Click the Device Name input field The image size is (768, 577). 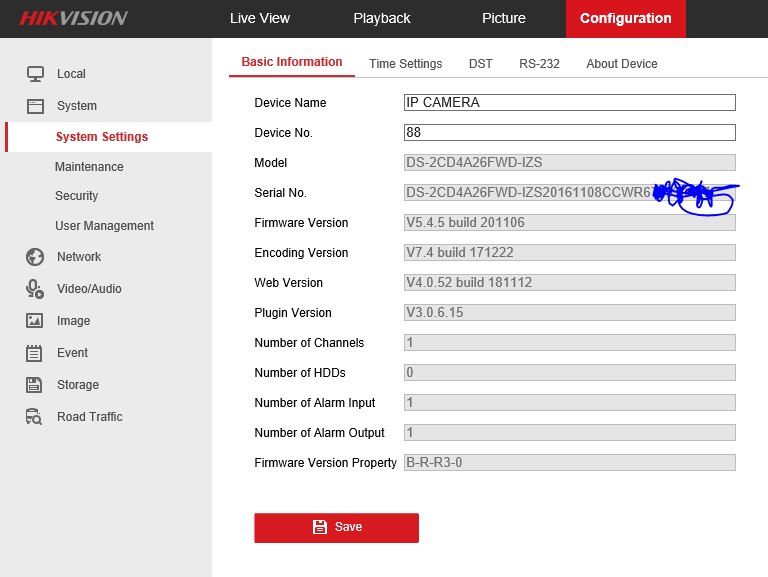coord(569,103)
